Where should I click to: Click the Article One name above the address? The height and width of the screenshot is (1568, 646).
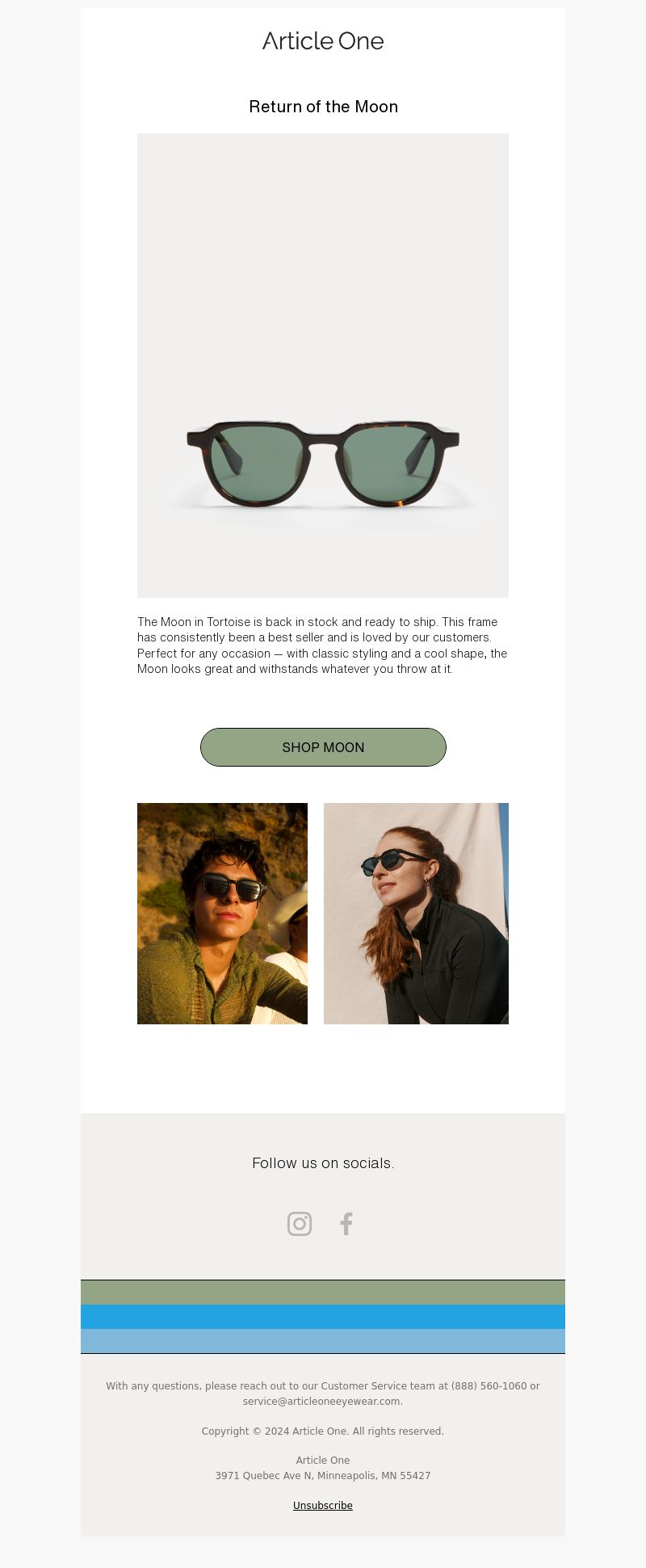[323, 1460]
